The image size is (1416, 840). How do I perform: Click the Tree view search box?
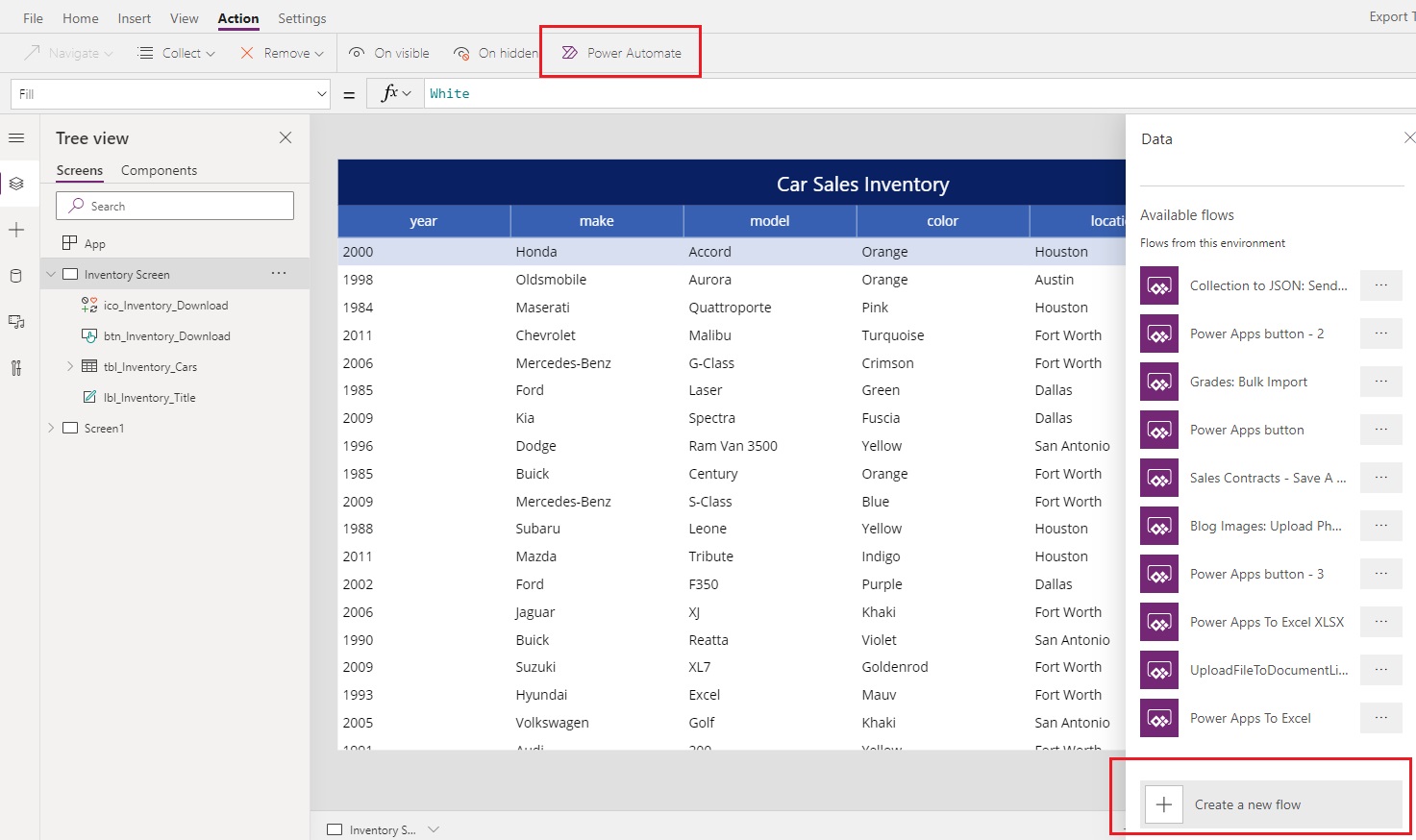click(174, 206)
